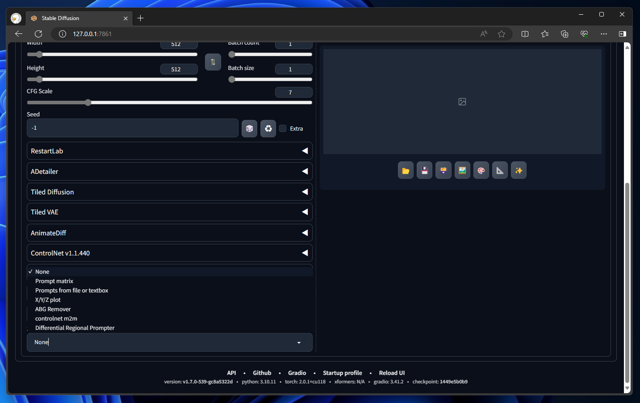Enable the Extra seed checkbox
This screenshot has height=403, width=640.
(x=282, y=129)
